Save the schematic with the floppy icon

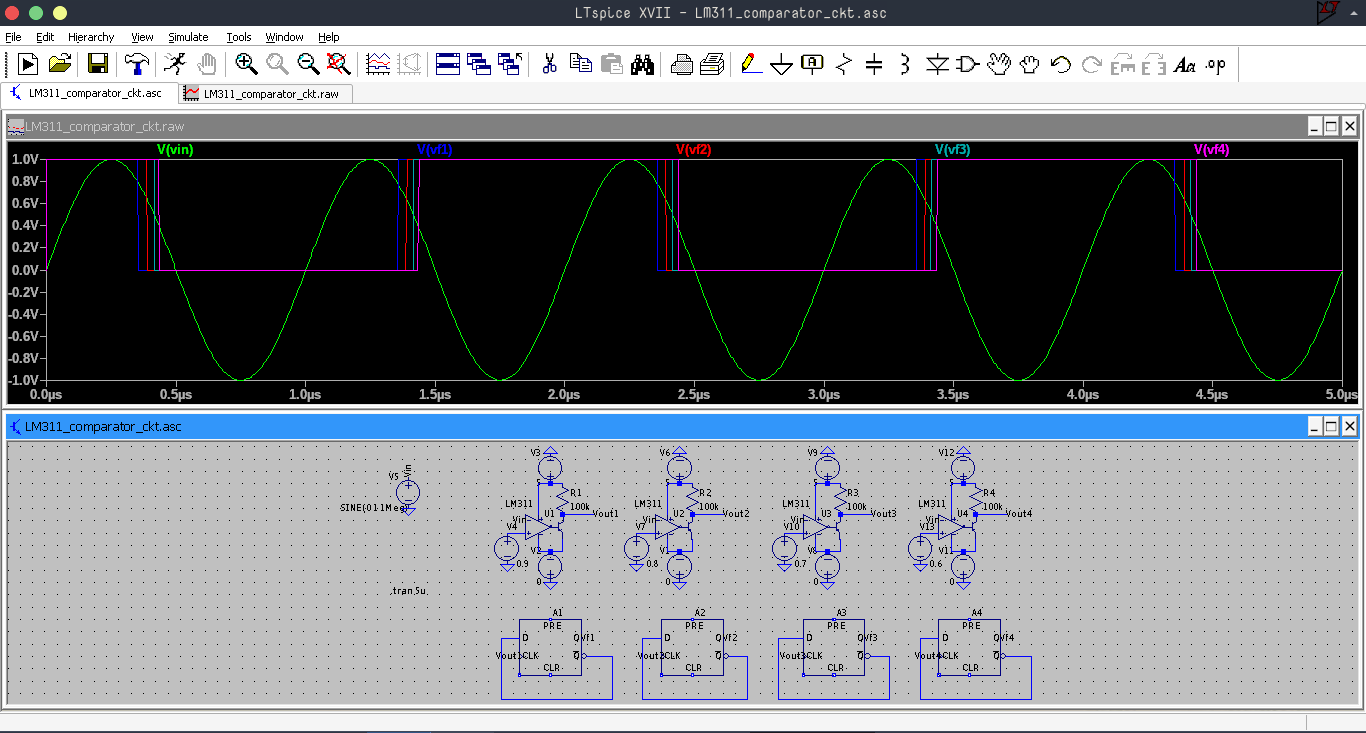click(98, 64)
